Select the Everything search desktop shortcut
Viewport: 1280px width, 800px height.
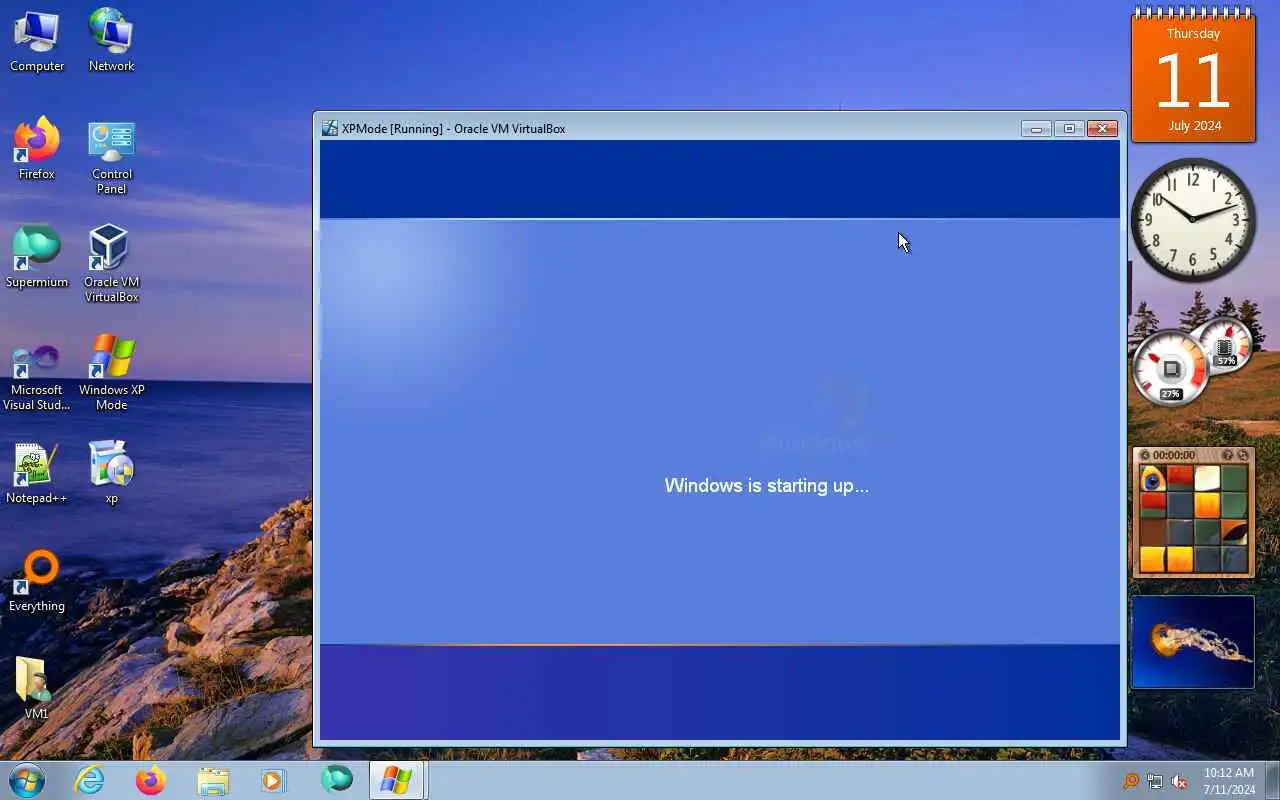(x=37, y=580)
